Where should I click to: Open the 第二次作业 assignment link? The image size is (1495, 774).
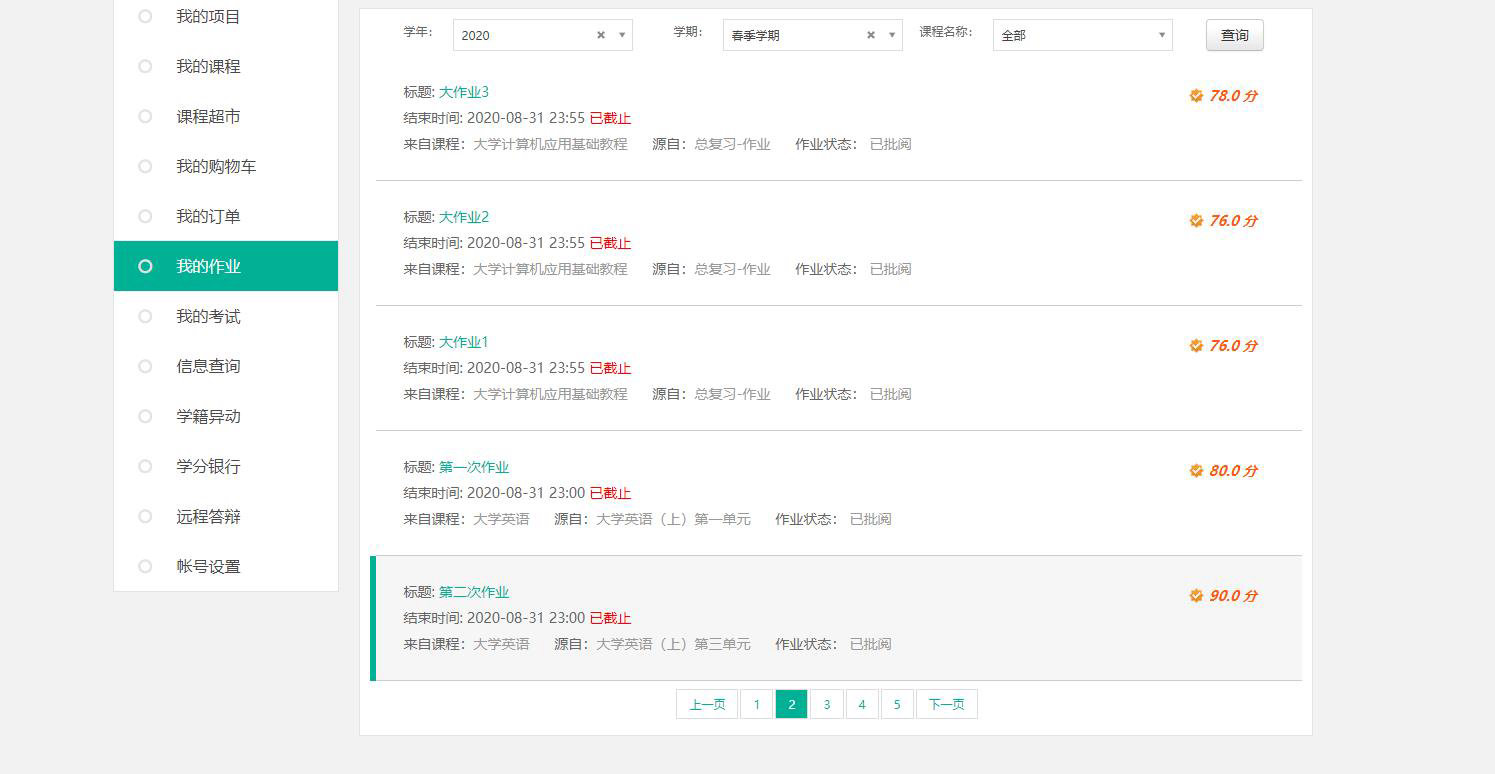[x=474, y=592]
